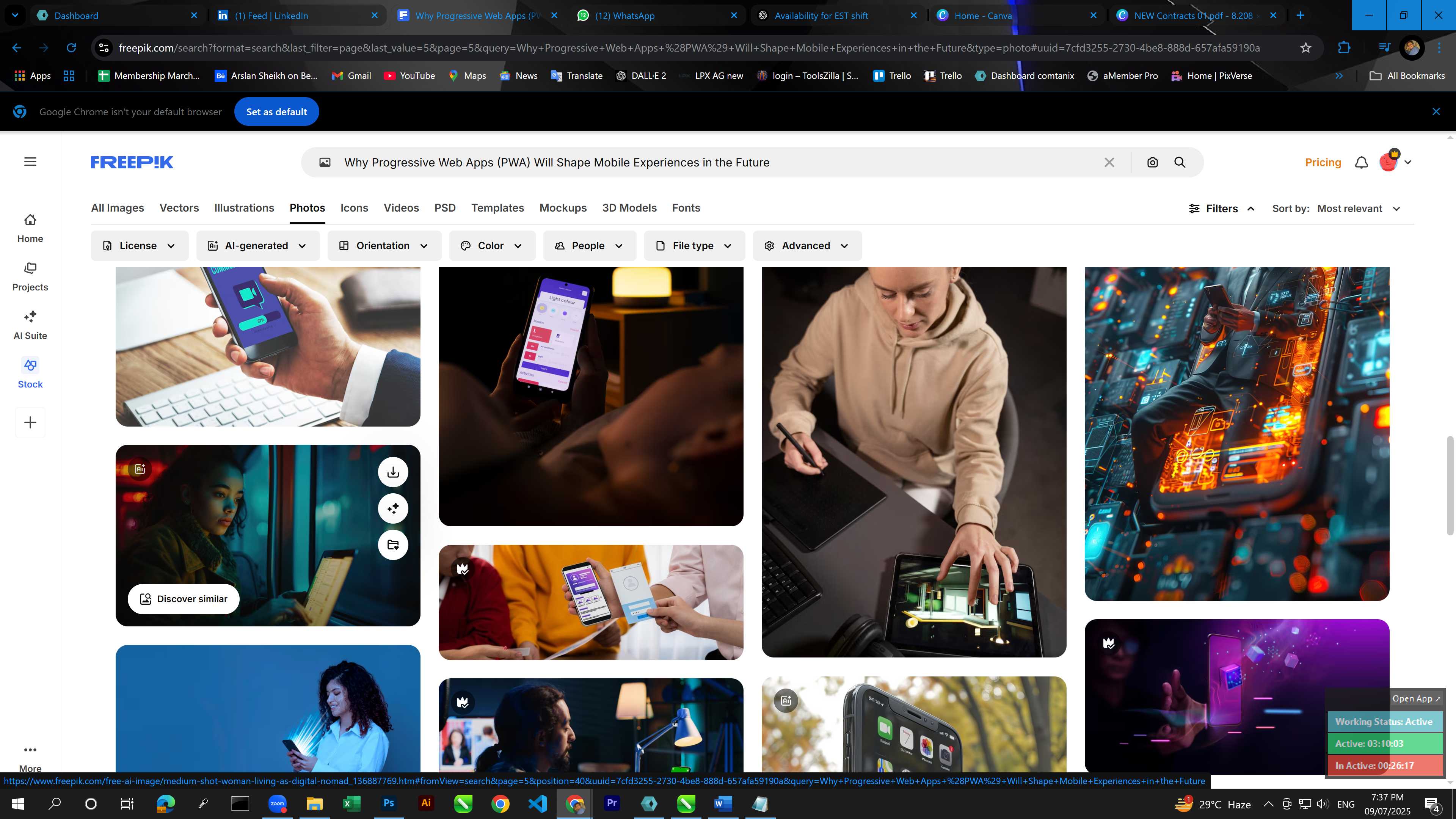This screenshot has height=819, width=1456.
Task: Click the search query input field
Action: (718, 162)
